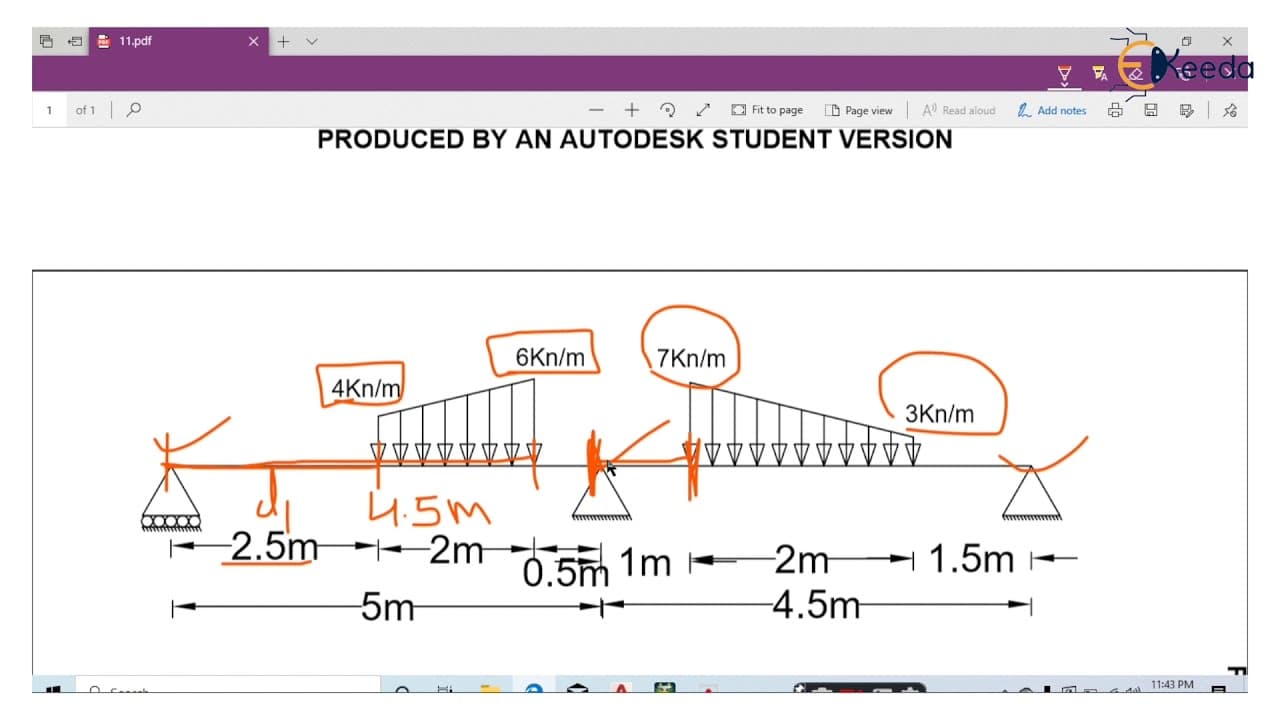1280x720 pixels.
Task: Start Read aloud
Action: 959,110
